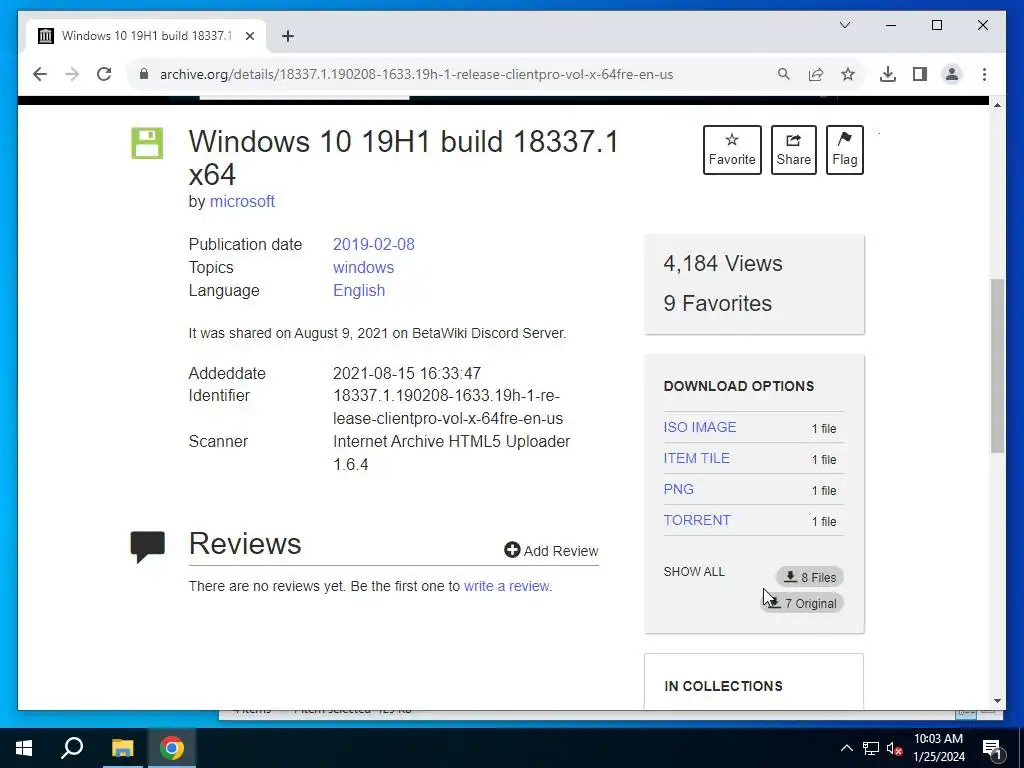Screen dimensions: 1024x768
Task: Open the notification center icon
Action: 992,748
